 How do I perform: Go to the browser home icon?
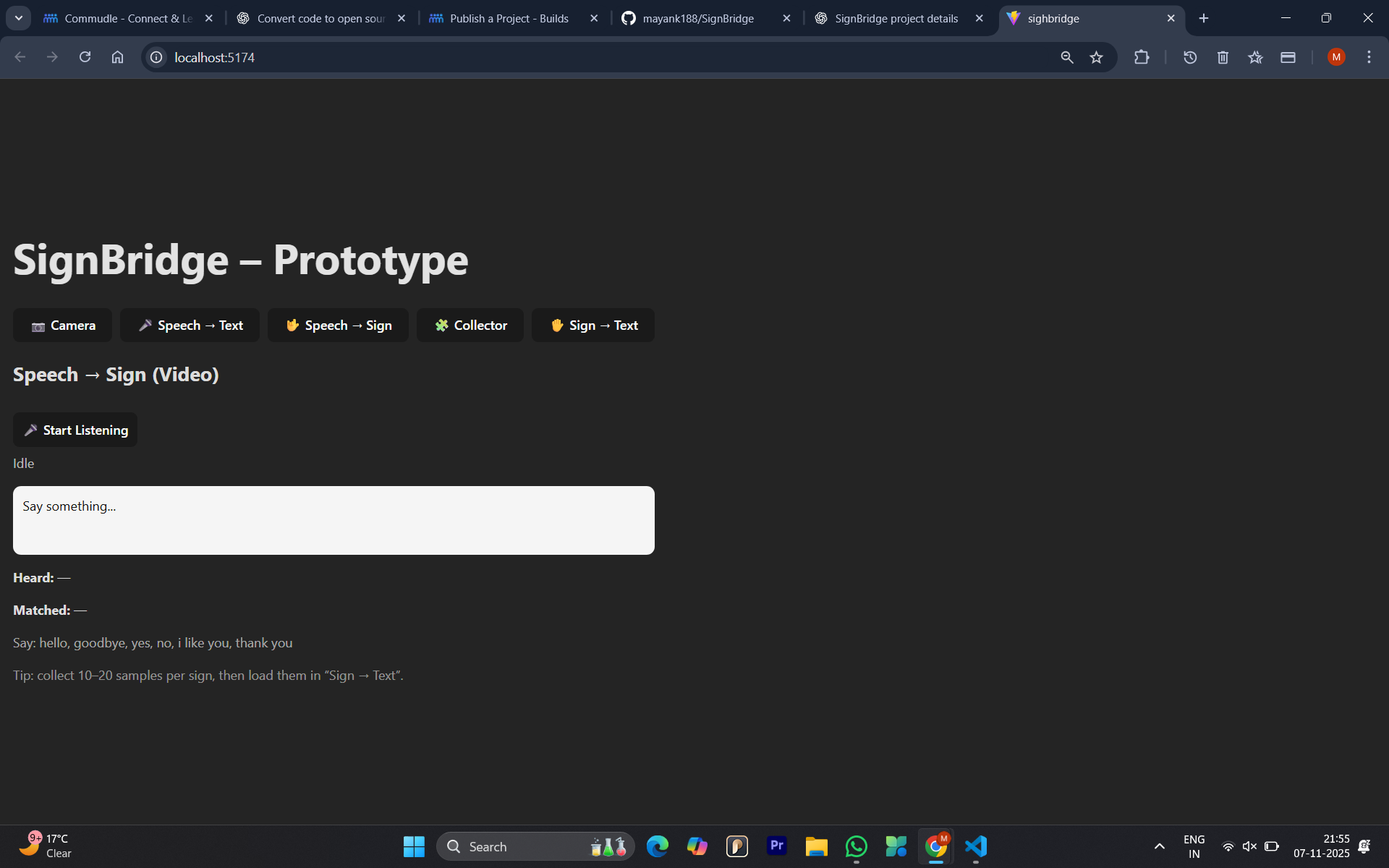[117, 57]
